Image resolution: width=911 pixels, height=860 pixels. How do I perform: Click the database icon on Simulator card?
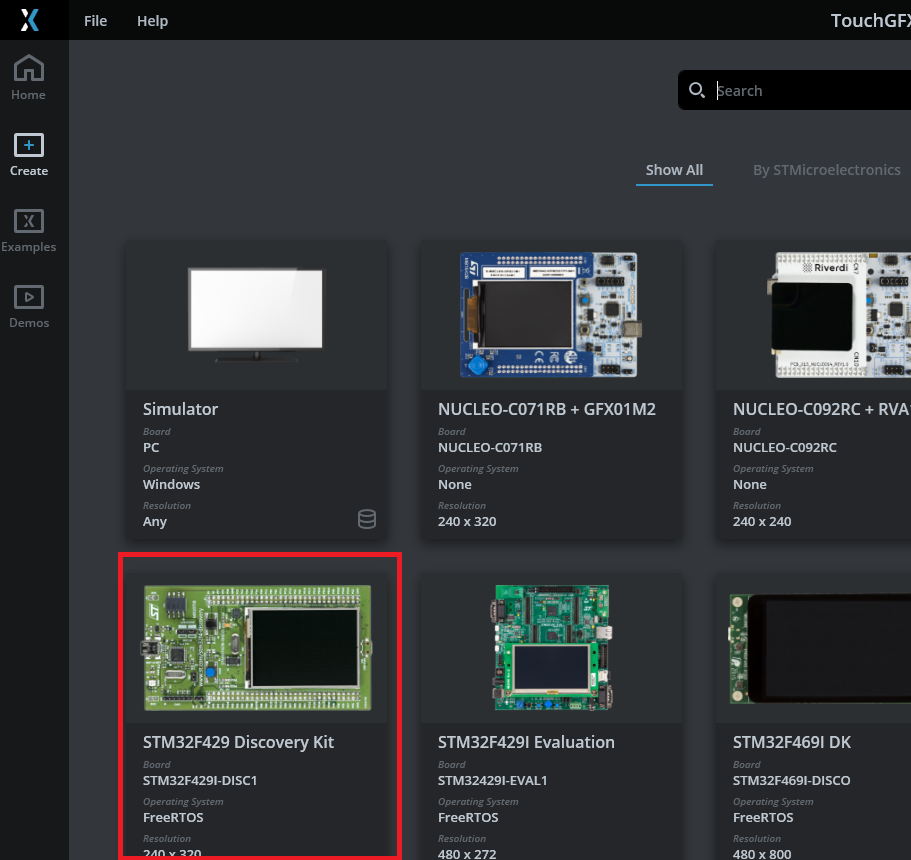point(367,519)
